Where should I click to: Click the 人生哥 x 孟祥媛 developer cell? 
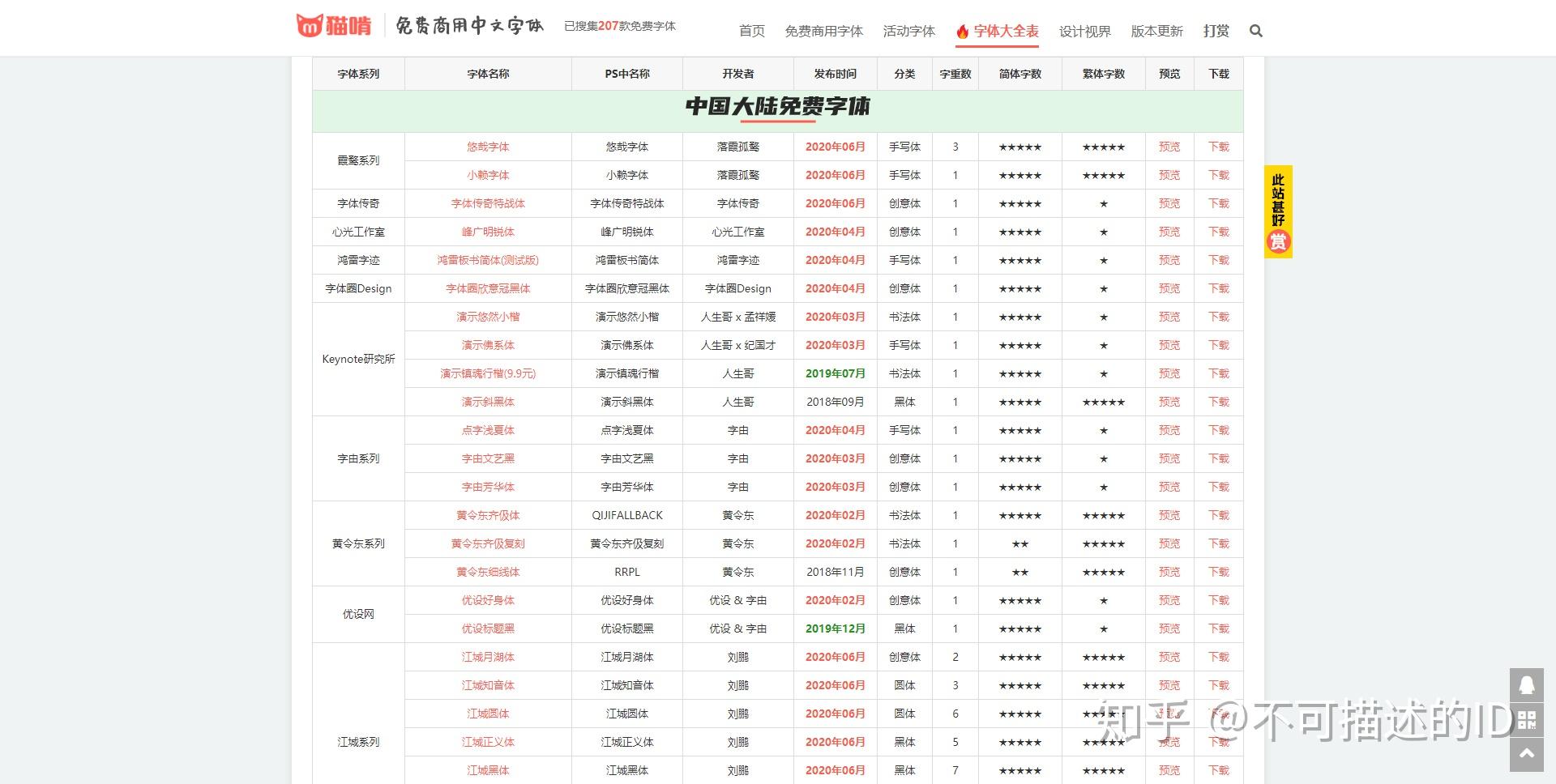click(x=738, y=317)
